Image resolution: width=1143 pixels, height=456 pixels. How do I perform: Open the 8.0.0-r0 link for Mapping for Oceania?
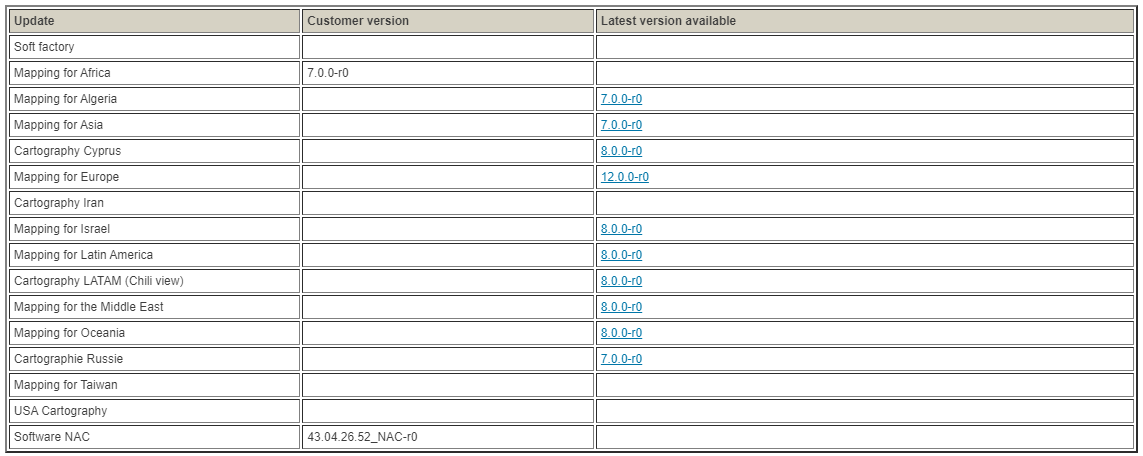[621, 333]
